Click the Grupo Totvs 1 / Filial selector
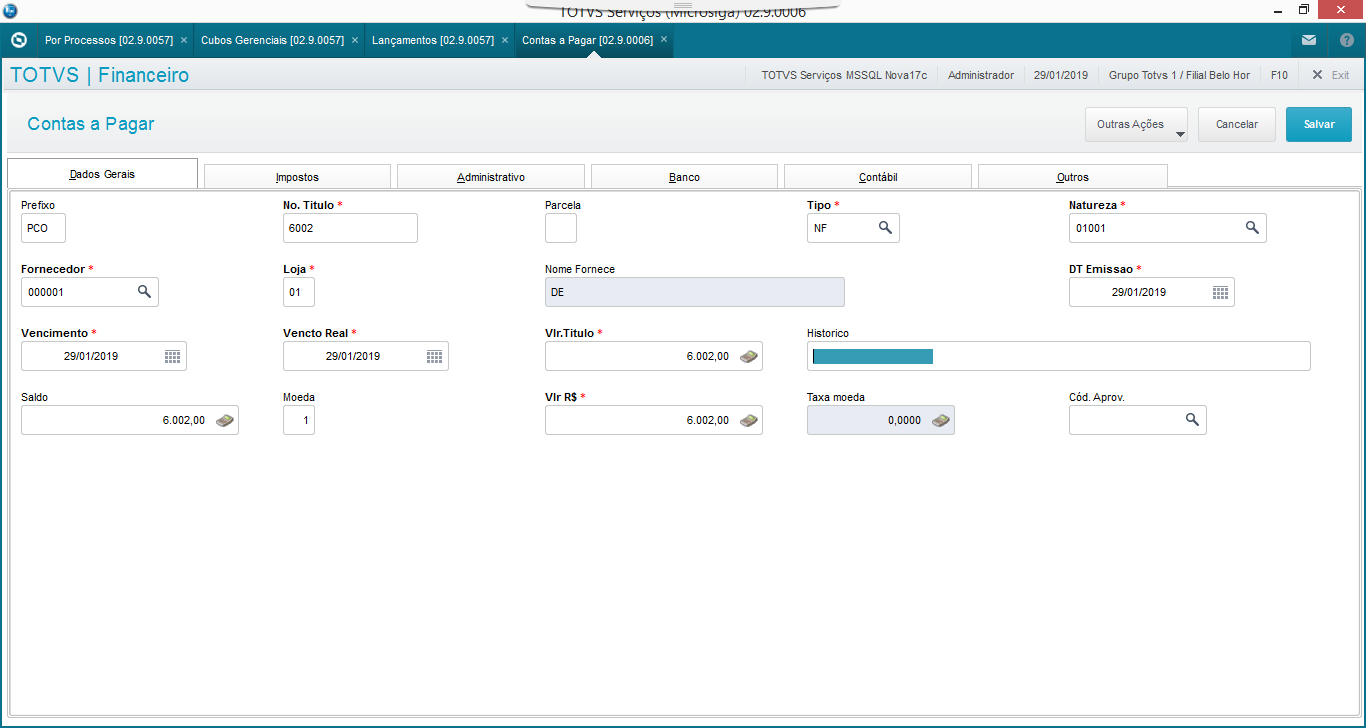Screen dimensions: 1366x728 [1179, 75]
